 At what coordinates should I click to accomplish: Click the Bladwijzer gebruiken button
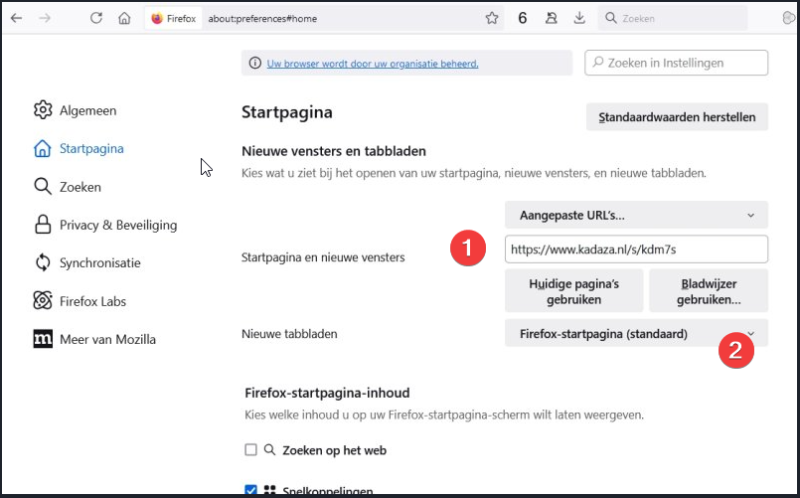pos(708,291)
